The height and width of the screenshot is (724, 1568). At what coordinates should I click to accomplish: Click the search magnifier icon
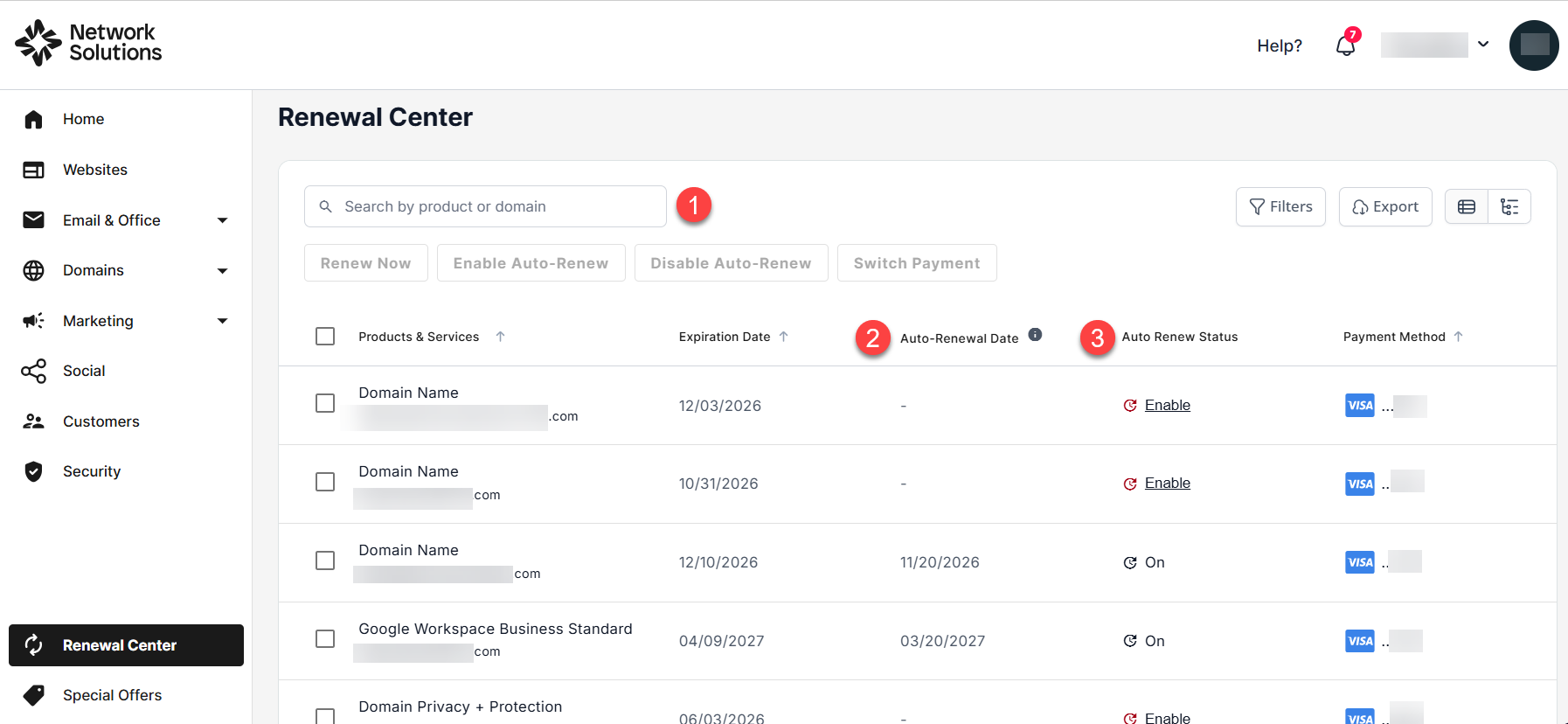click(x=325, y=206)
